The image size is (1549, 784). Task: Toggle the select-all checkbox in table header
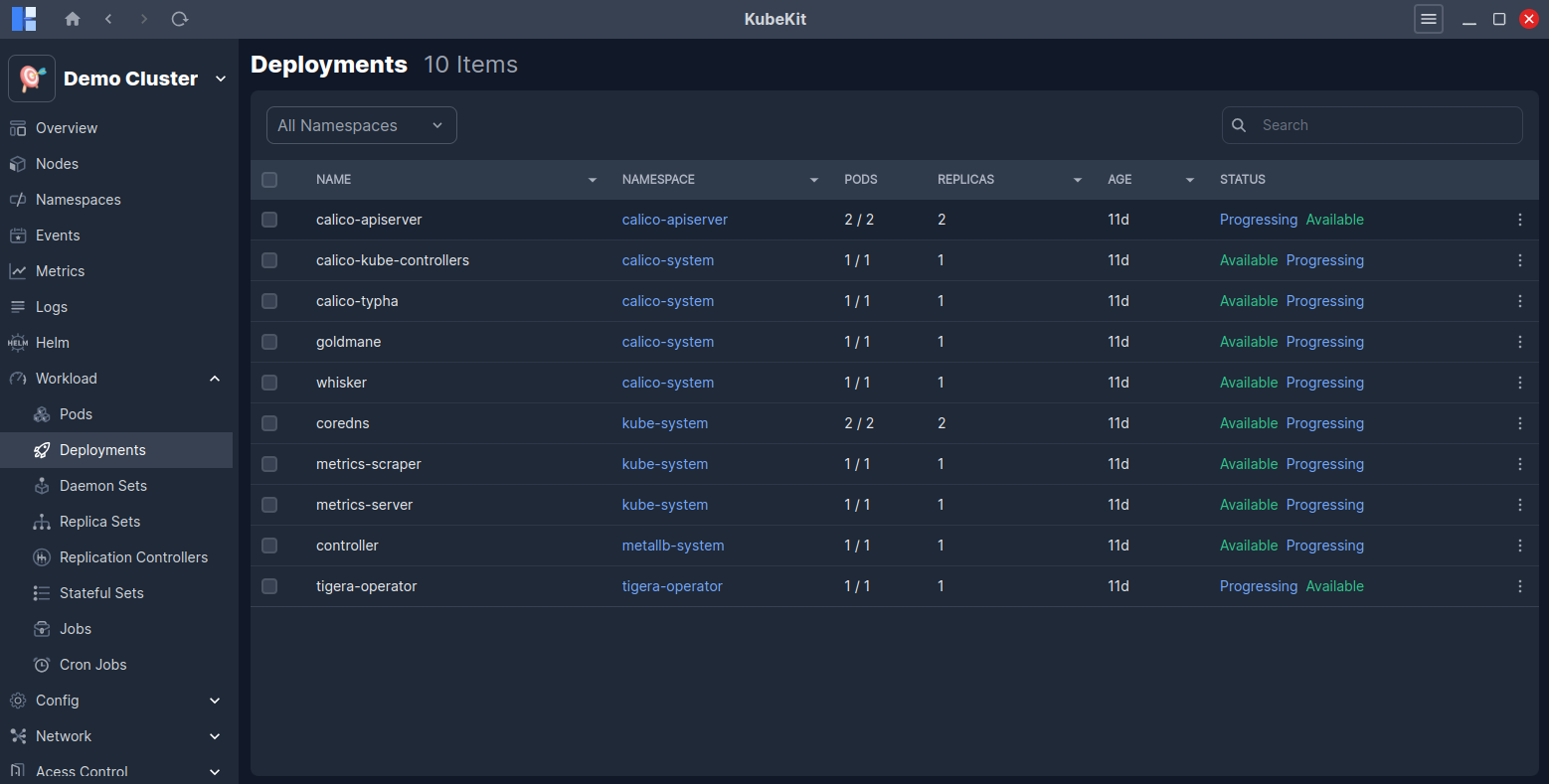[x=269, y=180]
